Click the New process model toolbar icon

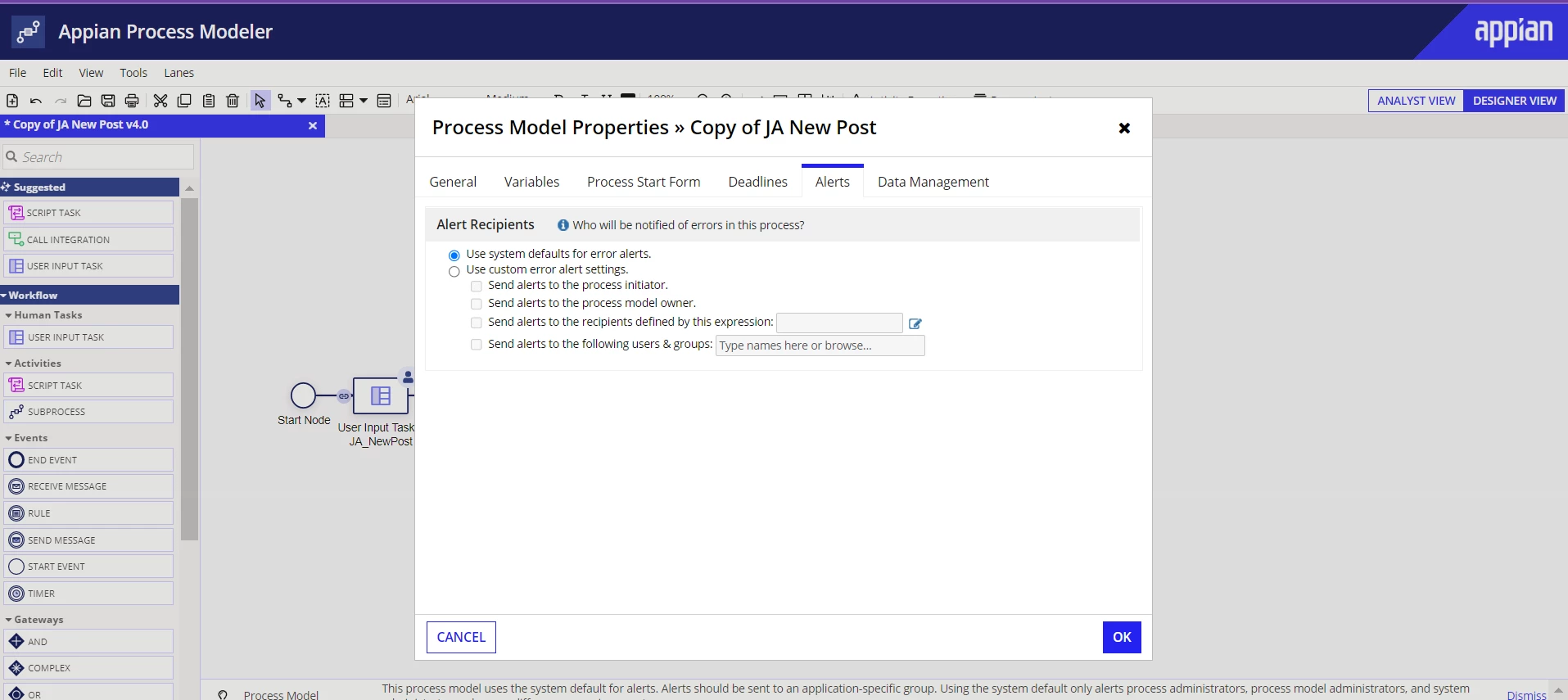click(x=12, y=101)
